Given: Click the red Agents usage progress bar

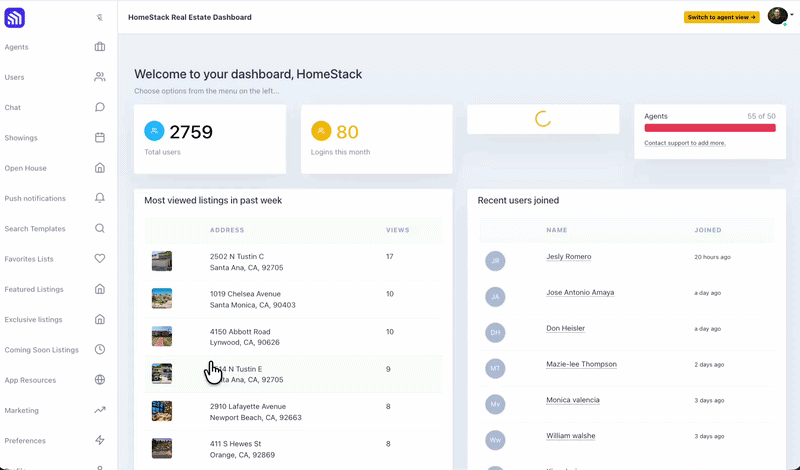Looking at the screenshot, I should pyautogui.click(x=710, y=128).
